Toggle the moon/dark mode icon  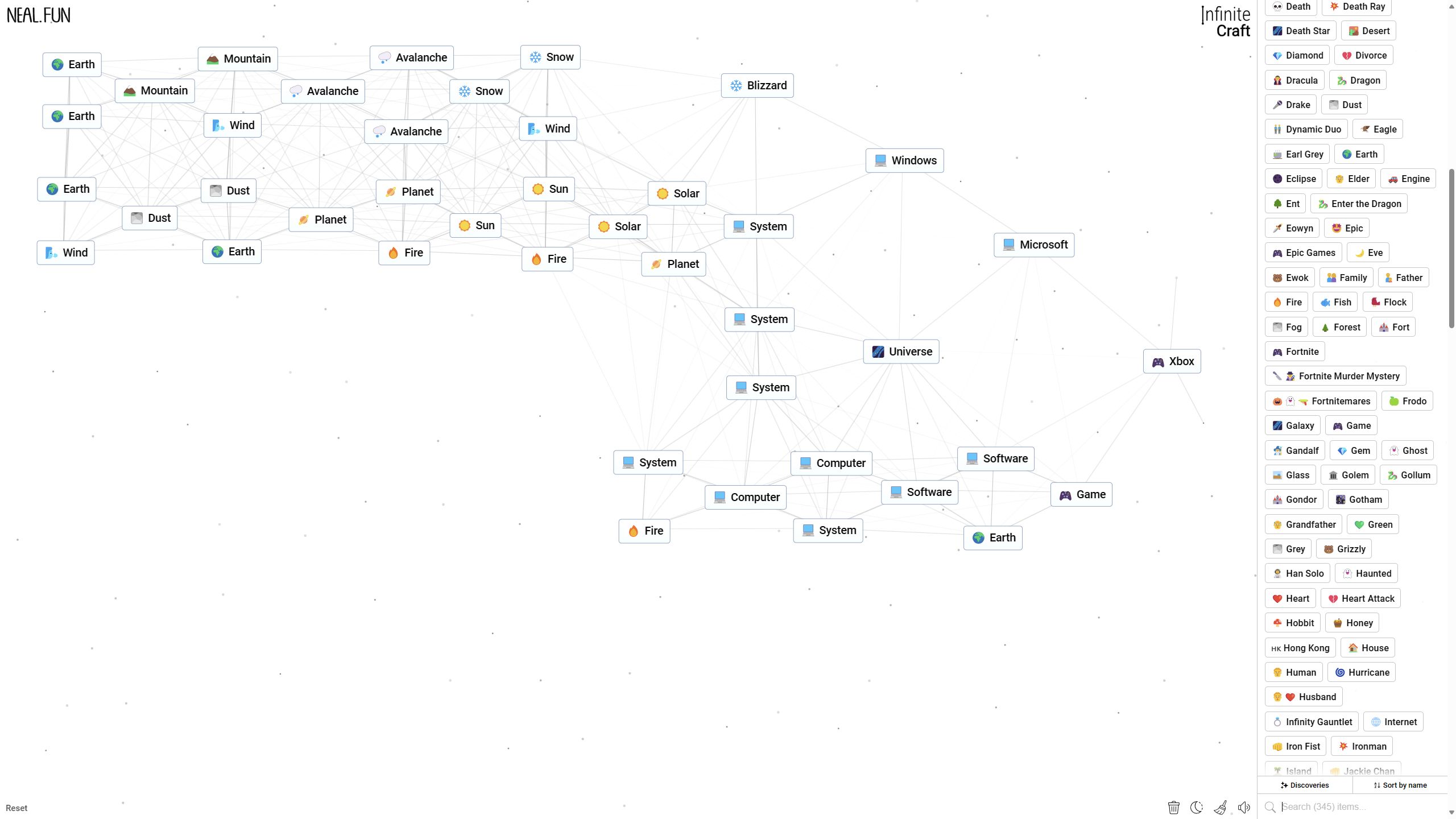pos(1197,807)
